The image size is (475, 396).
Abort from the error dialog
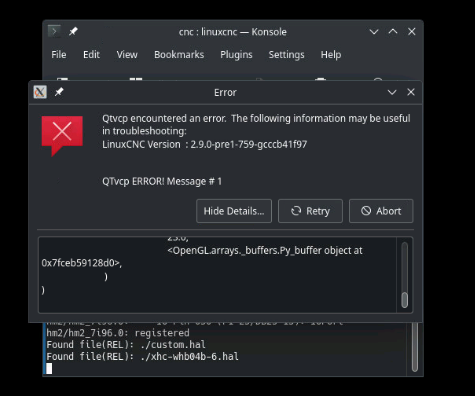(x=381, y=211)
